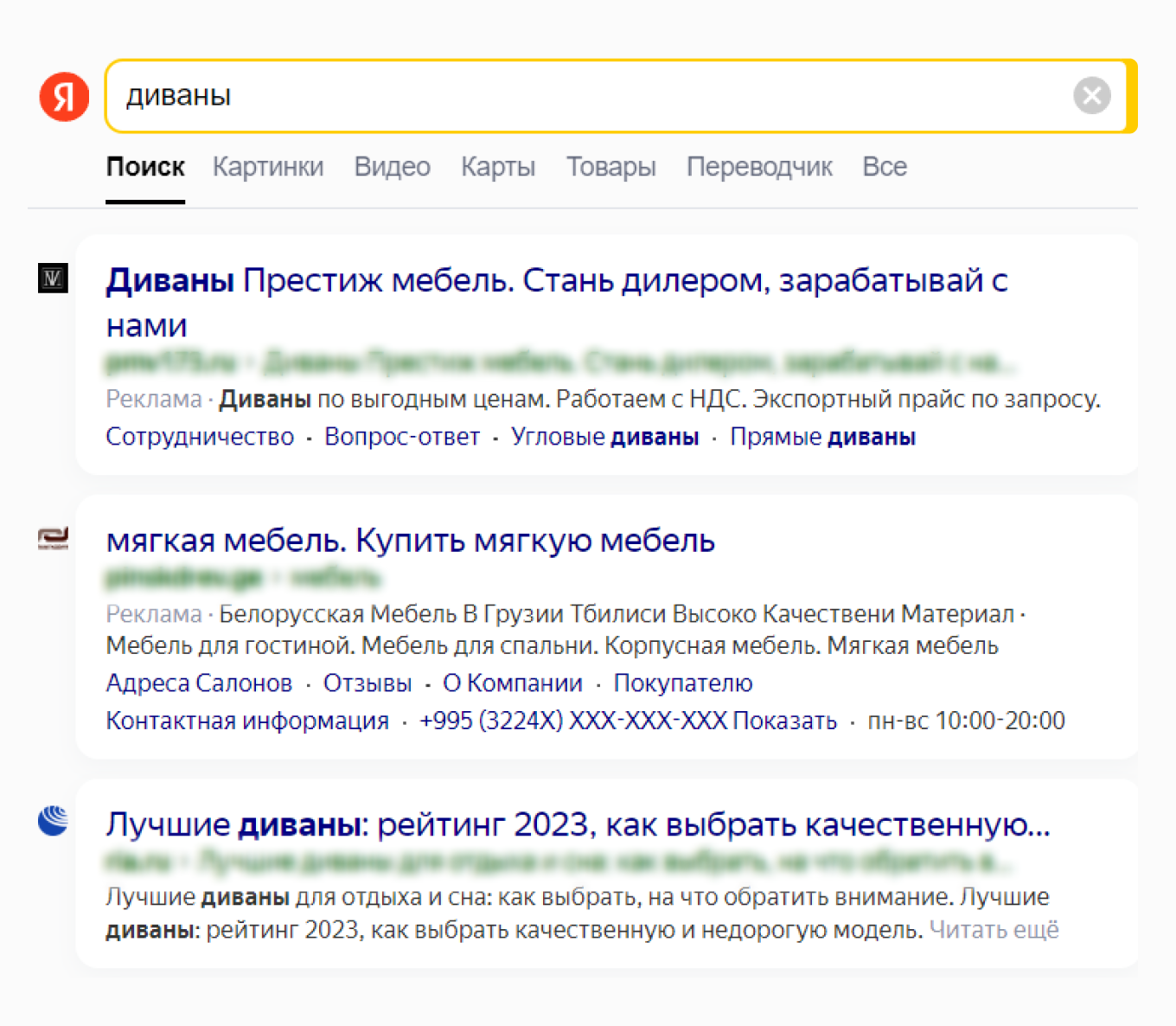Expand the Все services menu

pos(885,167)
